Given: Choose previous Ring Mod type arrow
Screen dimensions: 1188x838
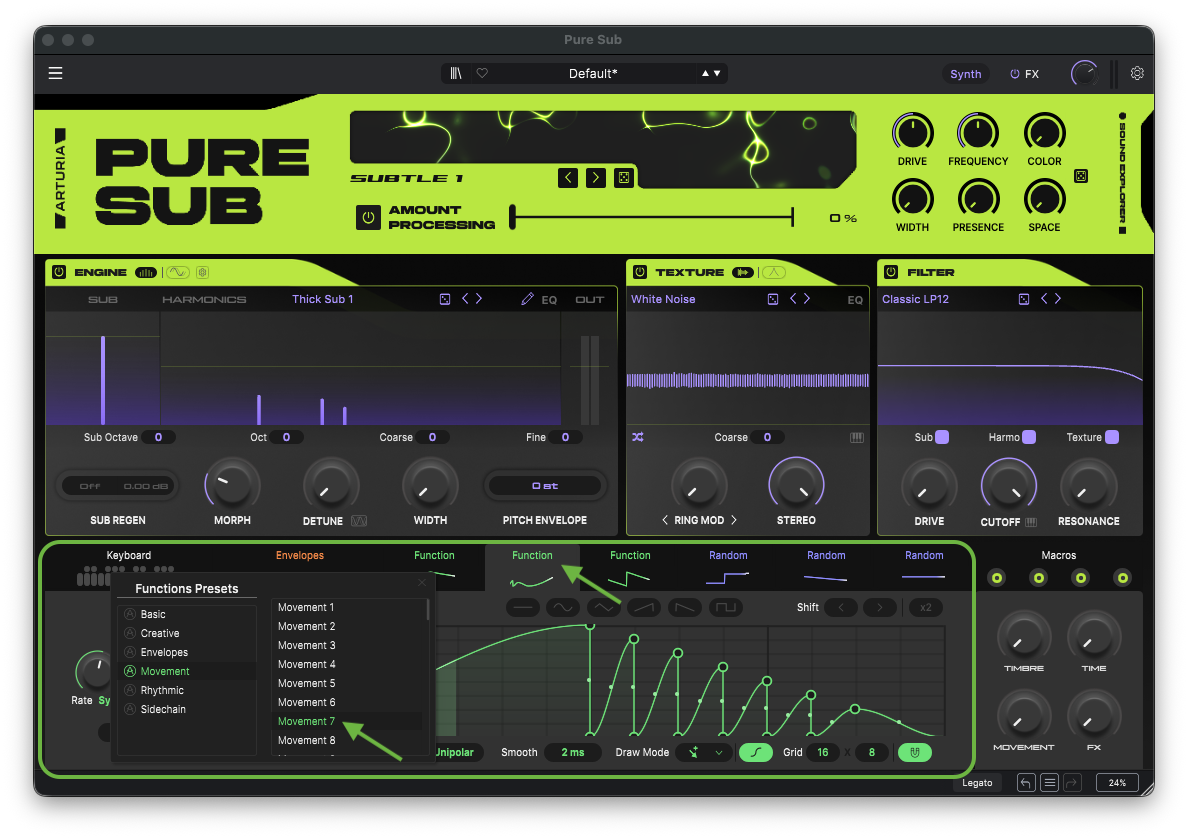Looking at the screenshot, I should (664, 521).
